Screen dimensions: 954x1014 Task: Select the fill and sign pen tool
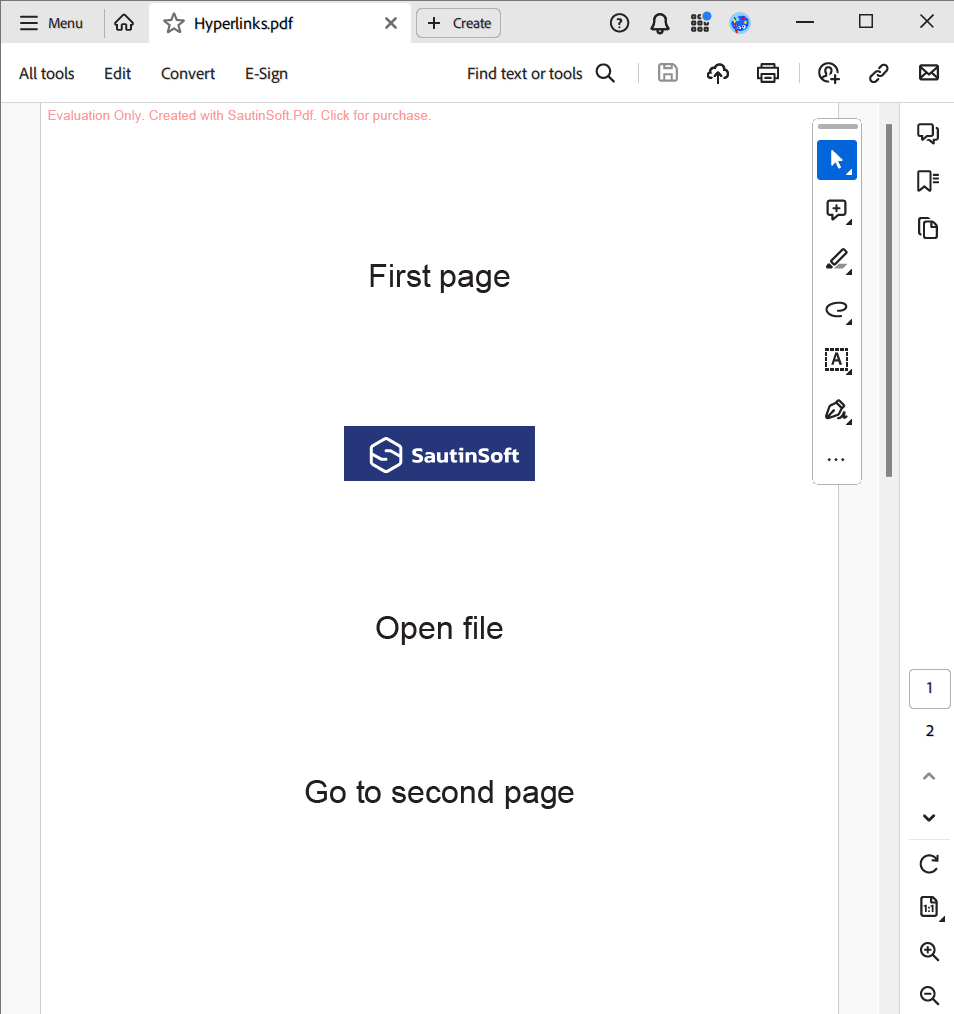[x=837, y=410]
